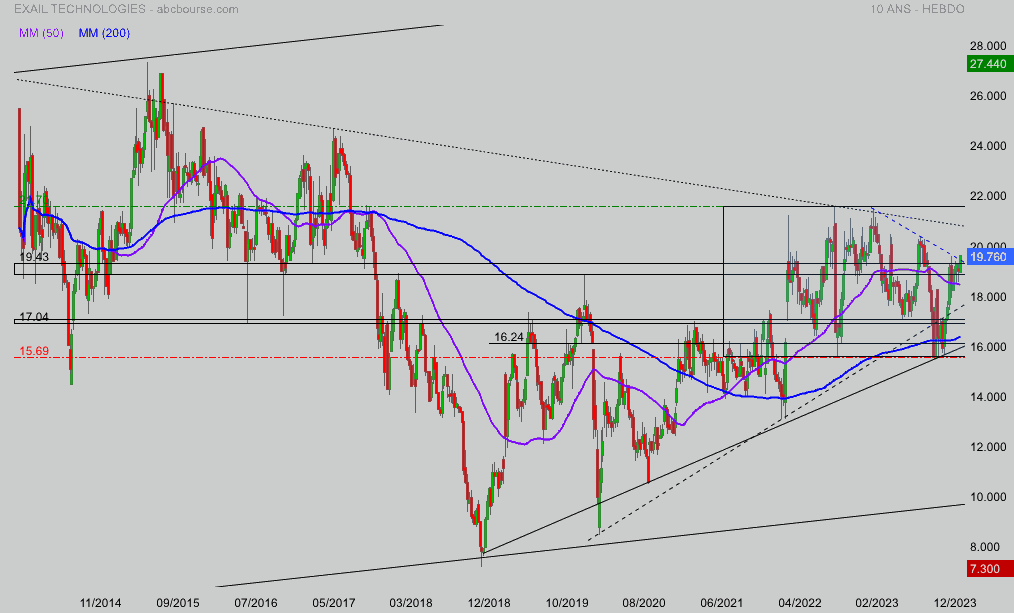Click the 10/2019 date axis label
This screenshot has width=1014, height=613.
pos(566,603)
